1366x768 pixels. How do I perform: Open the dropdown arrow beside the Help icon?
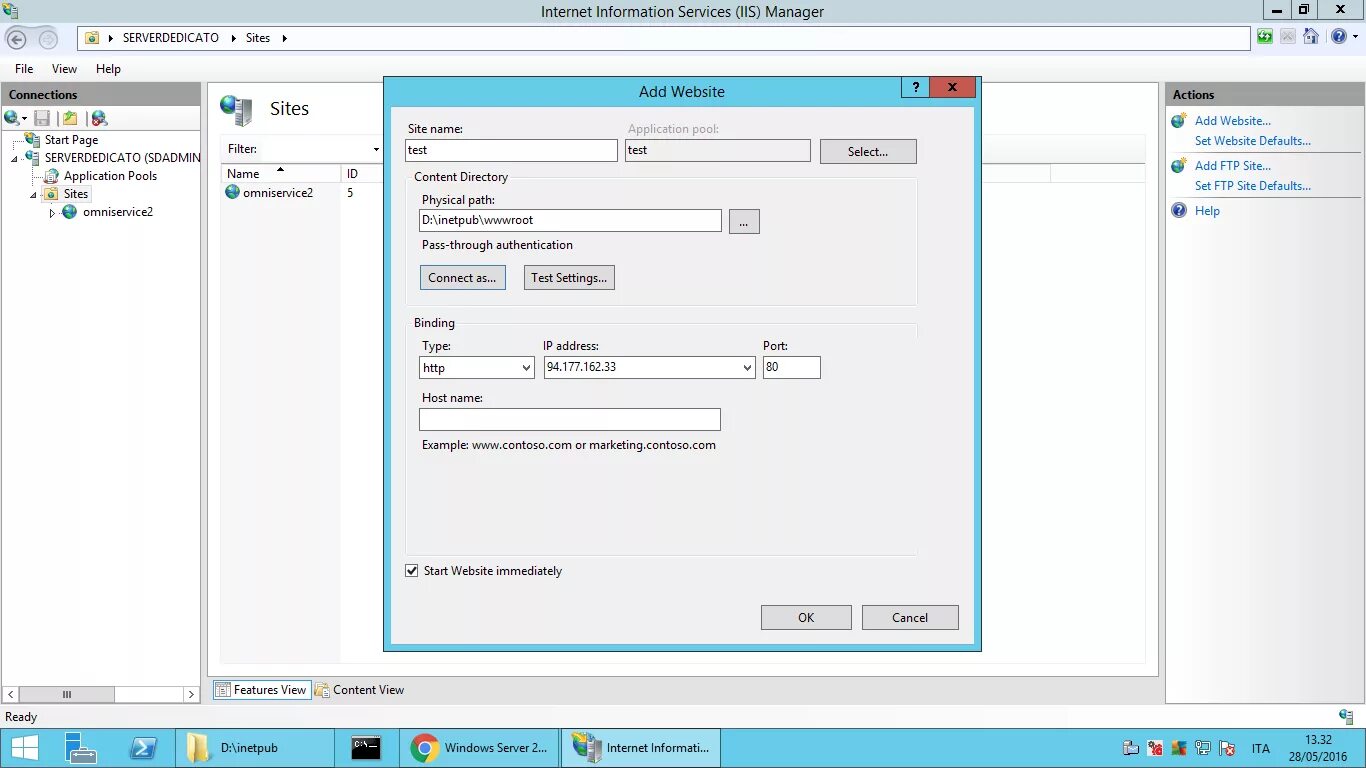pos(1354,37)
